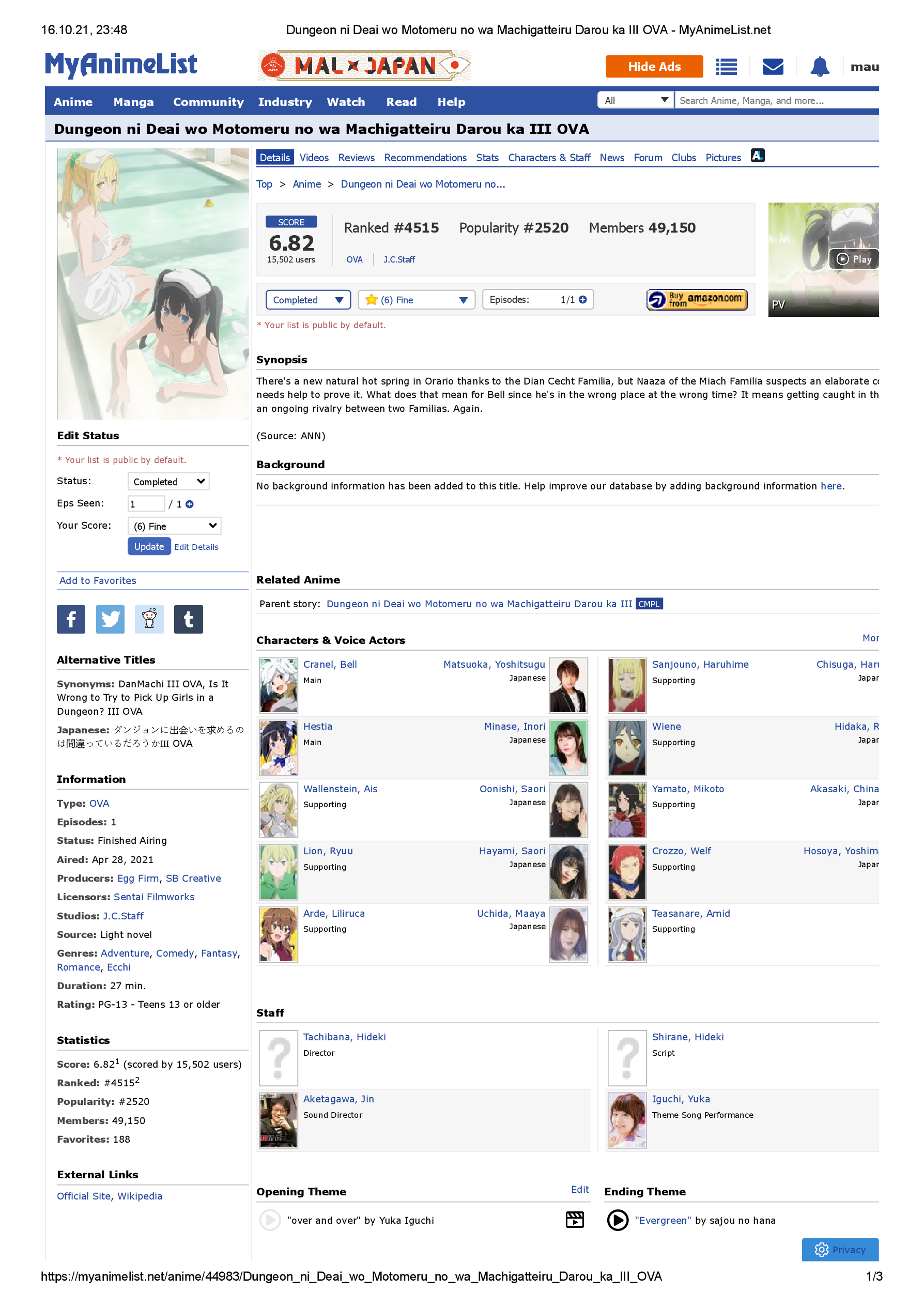This screenshot has height=1307, width=924.
Task: Click the Edit link for Opening Theme
Action: point(579,1190)
